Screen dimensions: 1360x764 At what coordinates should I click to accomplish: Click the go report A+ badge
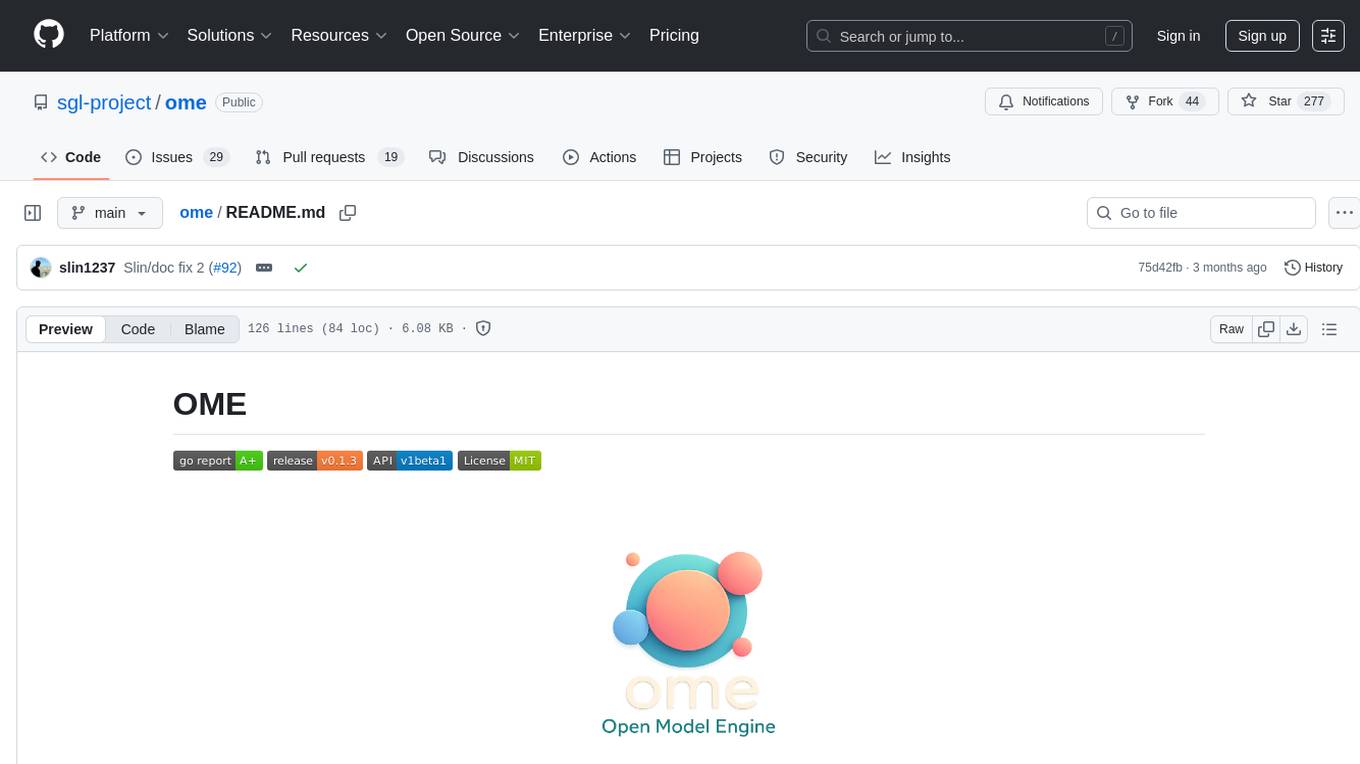218,461
